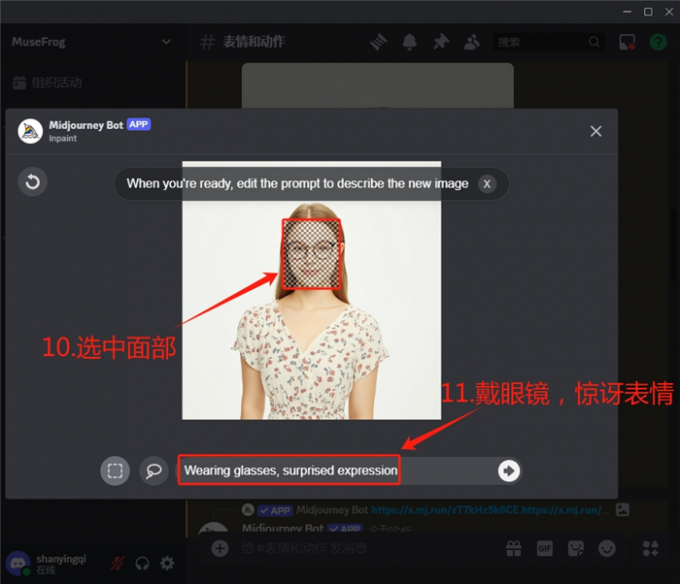Submit the inpaint prompt with arrow button

pos(509,471)
